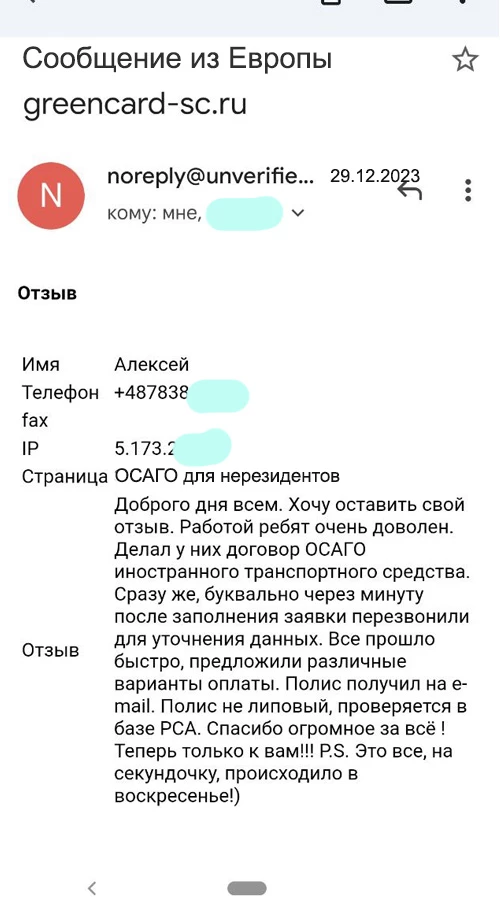
Task: Select the bold Отзыв heading
Action: click(x=47, y=293)
